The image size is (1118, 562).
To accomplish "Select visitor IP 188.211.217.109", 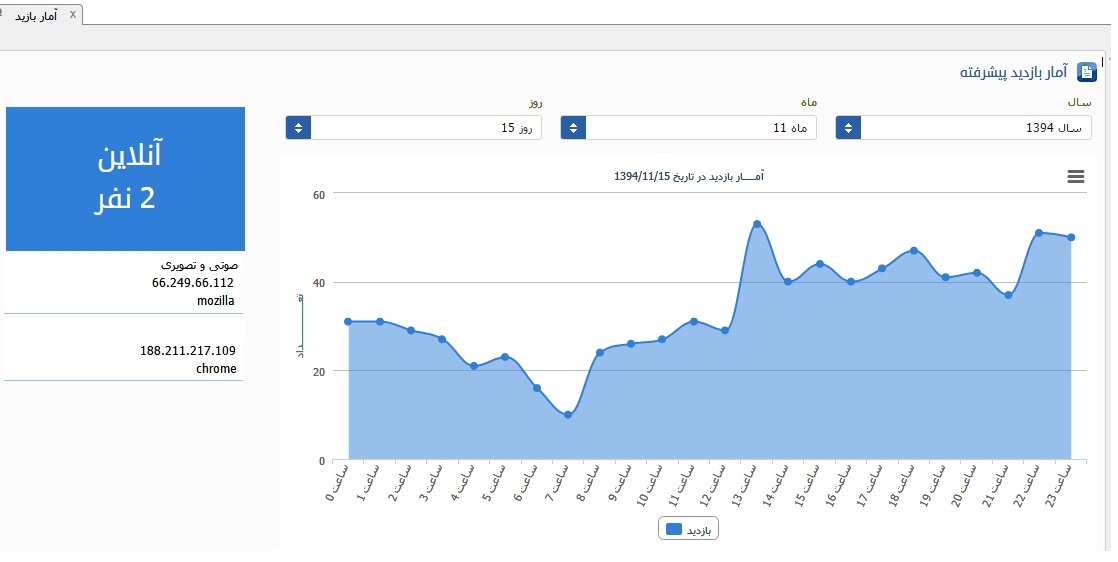I will [188, 351].
